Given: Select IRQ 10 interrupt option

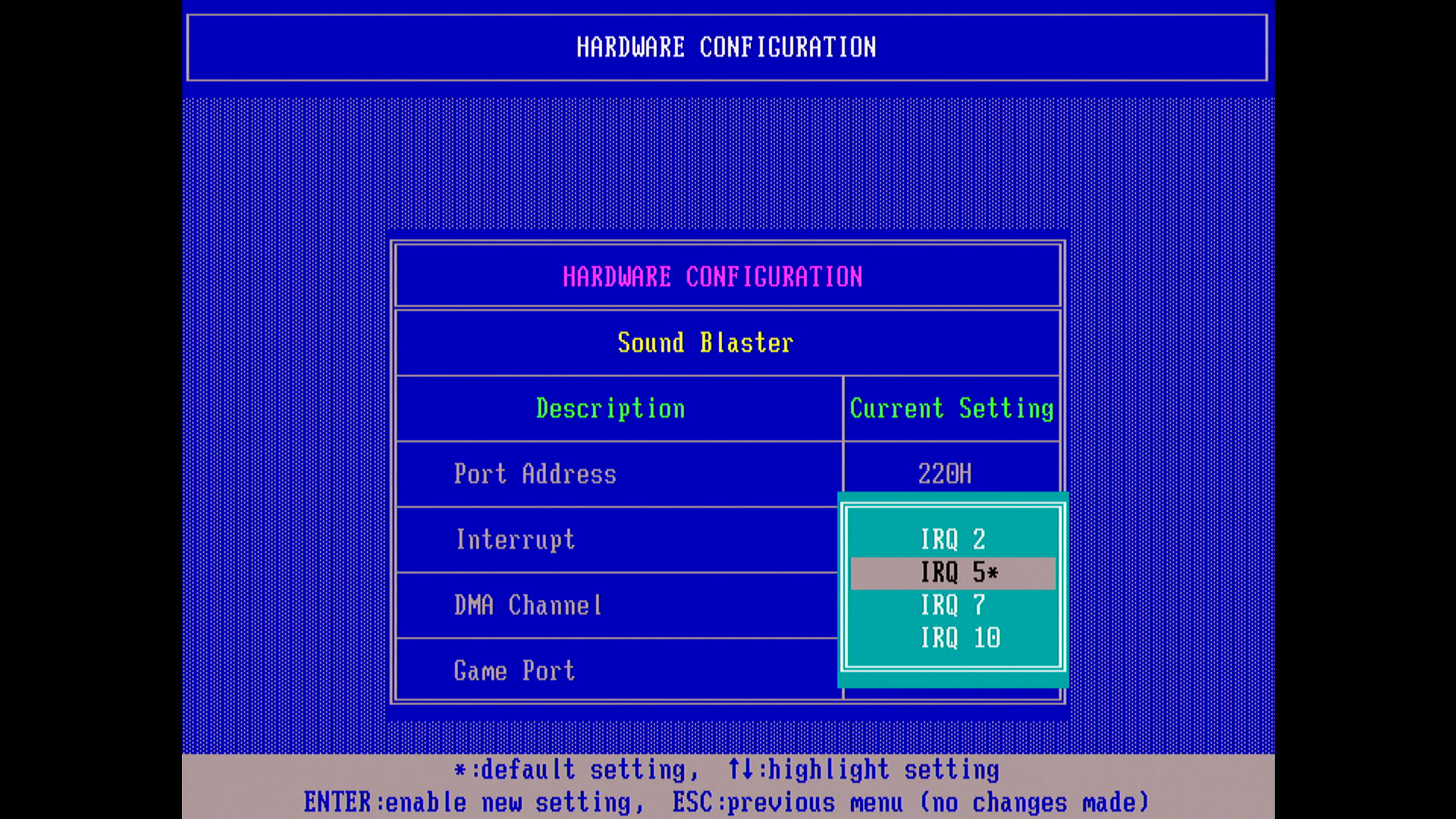Looking at the screenshot, I should (960, 638).
